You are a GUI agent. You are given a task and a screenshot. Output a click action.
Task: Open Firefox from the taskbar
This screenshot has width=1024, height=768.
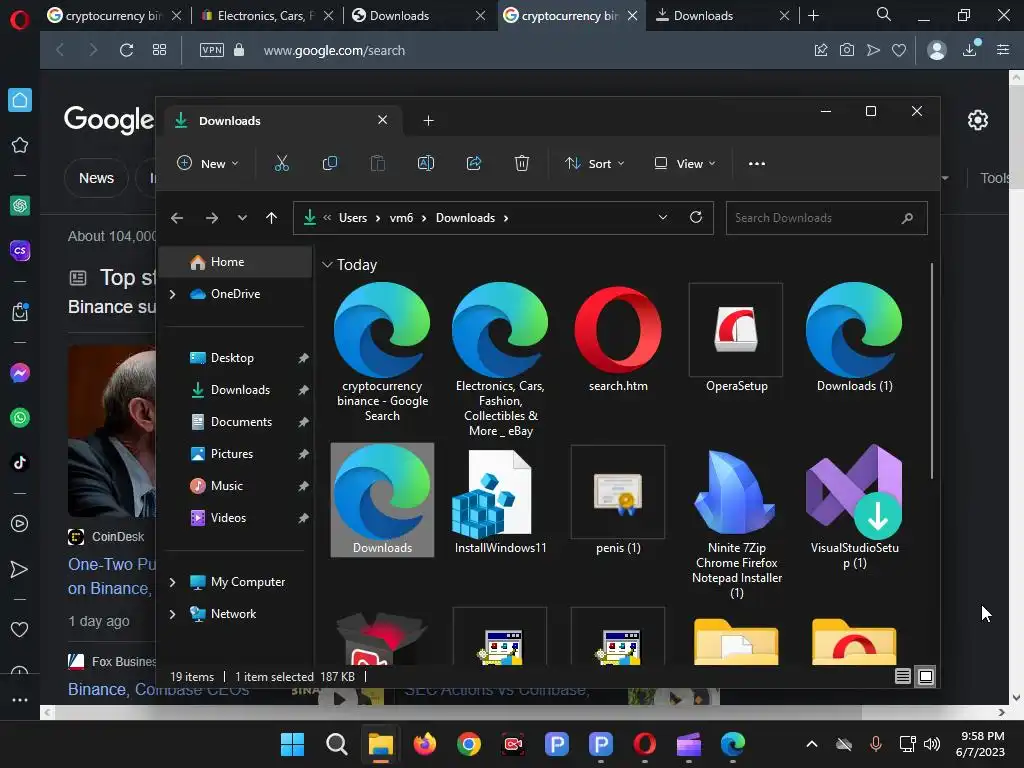(x=424, y=744)
